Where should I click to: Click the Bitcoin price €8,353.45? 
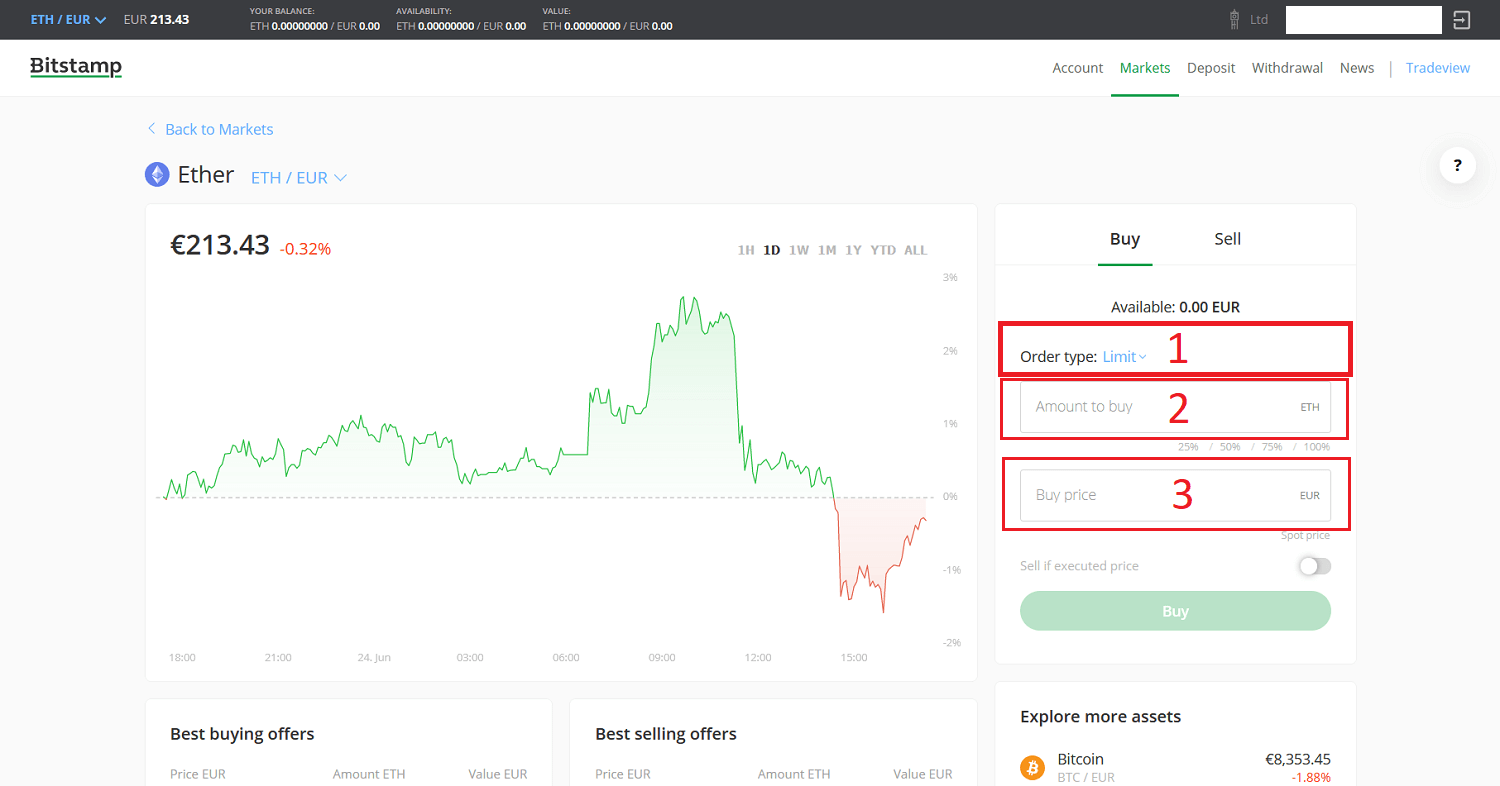1298,759
